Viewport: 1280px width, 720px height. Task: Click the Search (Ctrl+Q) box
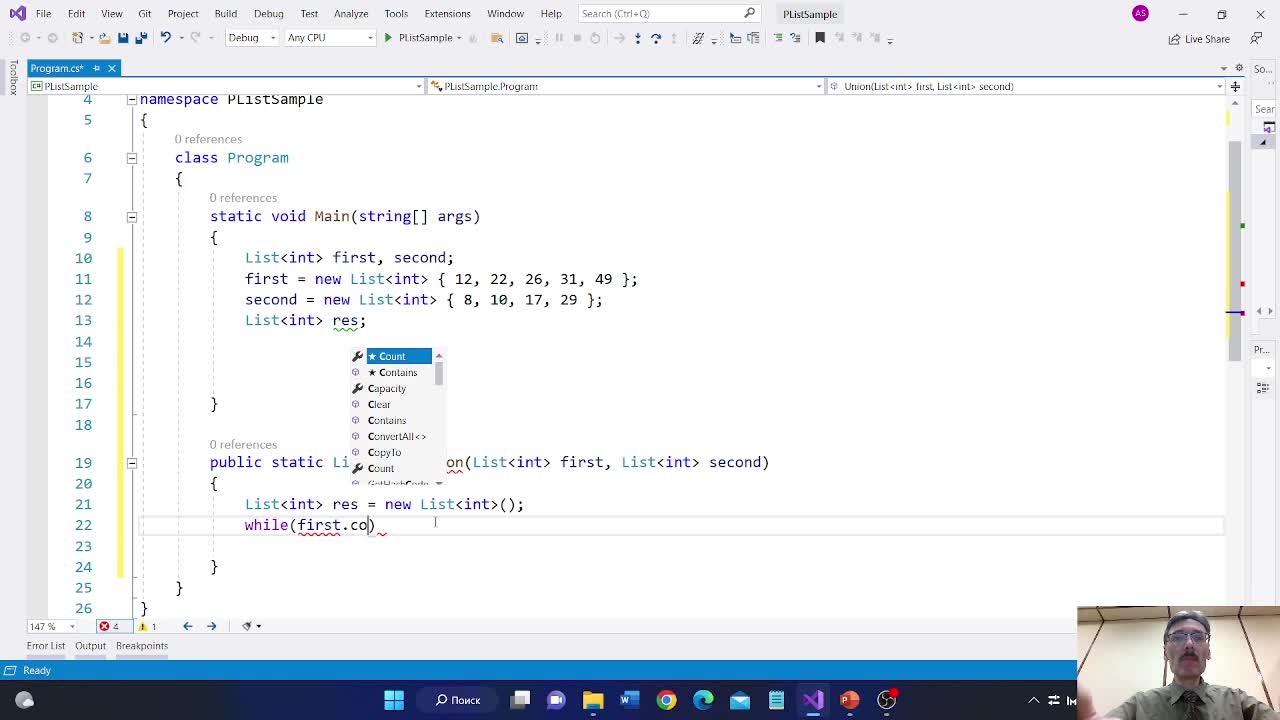(x=668, y=14)
